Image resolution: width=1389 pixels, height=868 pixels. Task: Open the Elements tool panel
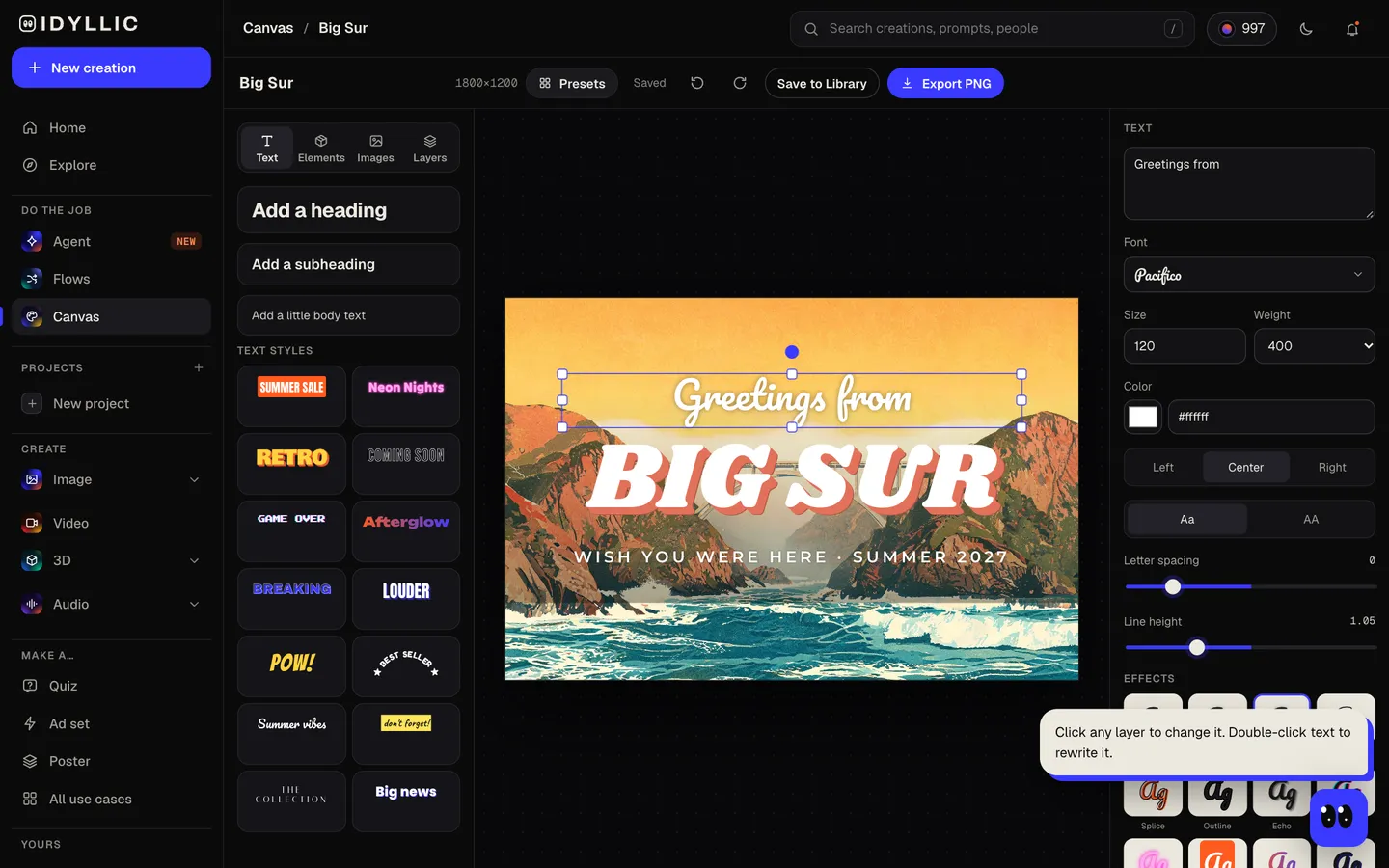(x=321, y=148)
